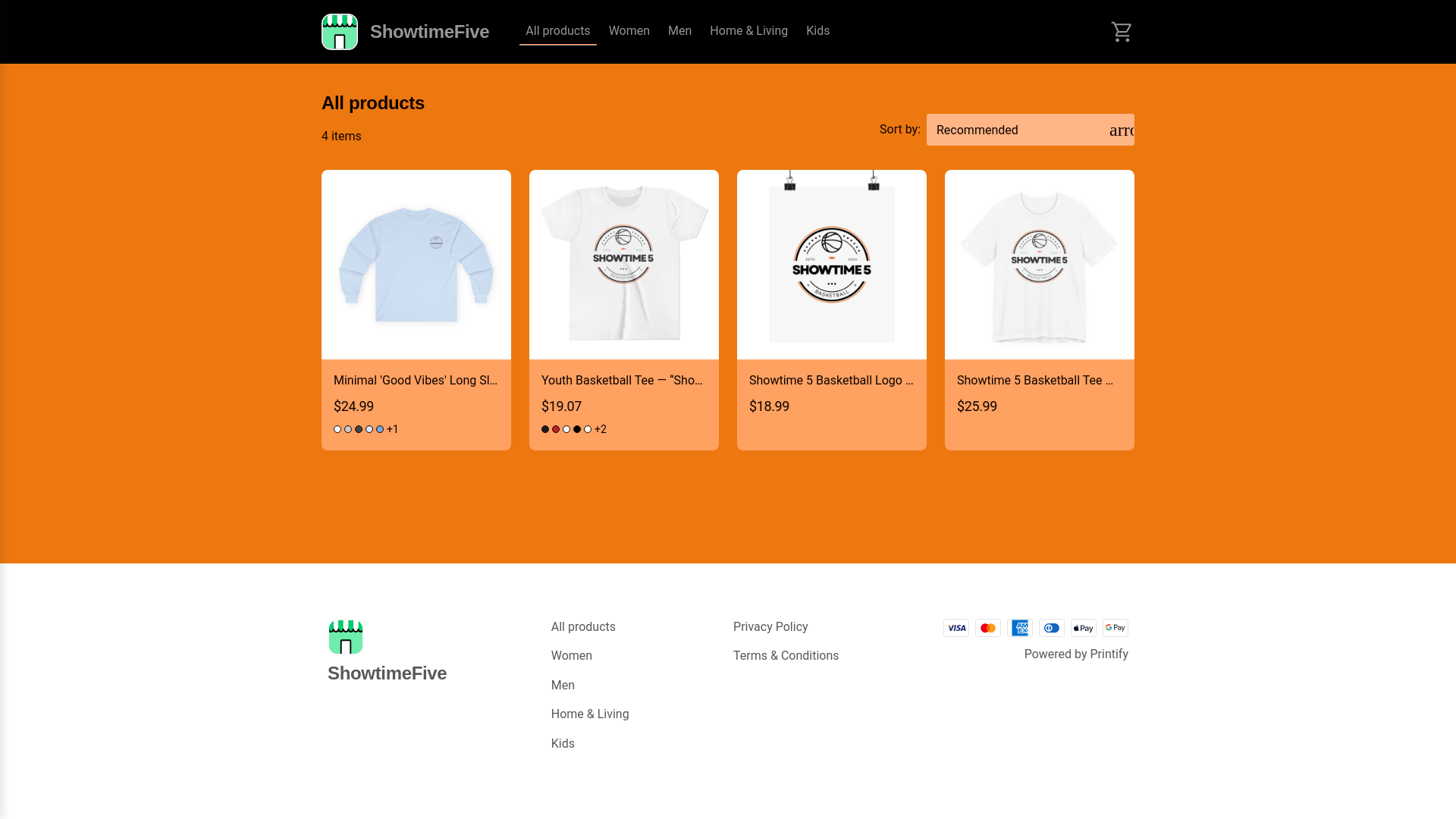This screenshot has height=819, width=1456.
Task: Click the Apple Pay icon
Action: pyautogui.click(x=1084, y=628)
